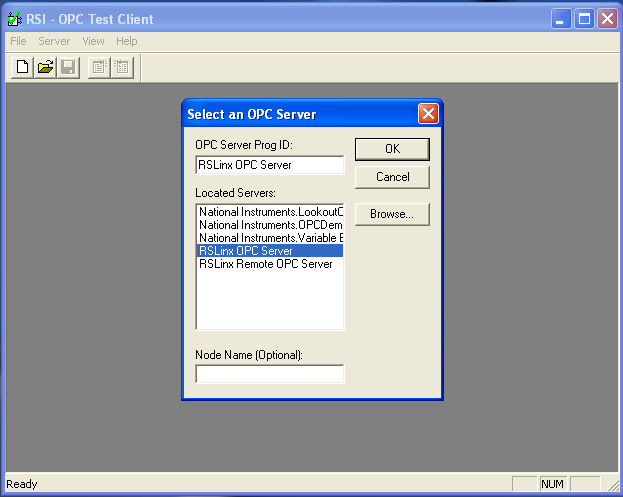623x497 pixels.
Task: Select National Instruments.OPCDem server entry
Action: point(271,225)
